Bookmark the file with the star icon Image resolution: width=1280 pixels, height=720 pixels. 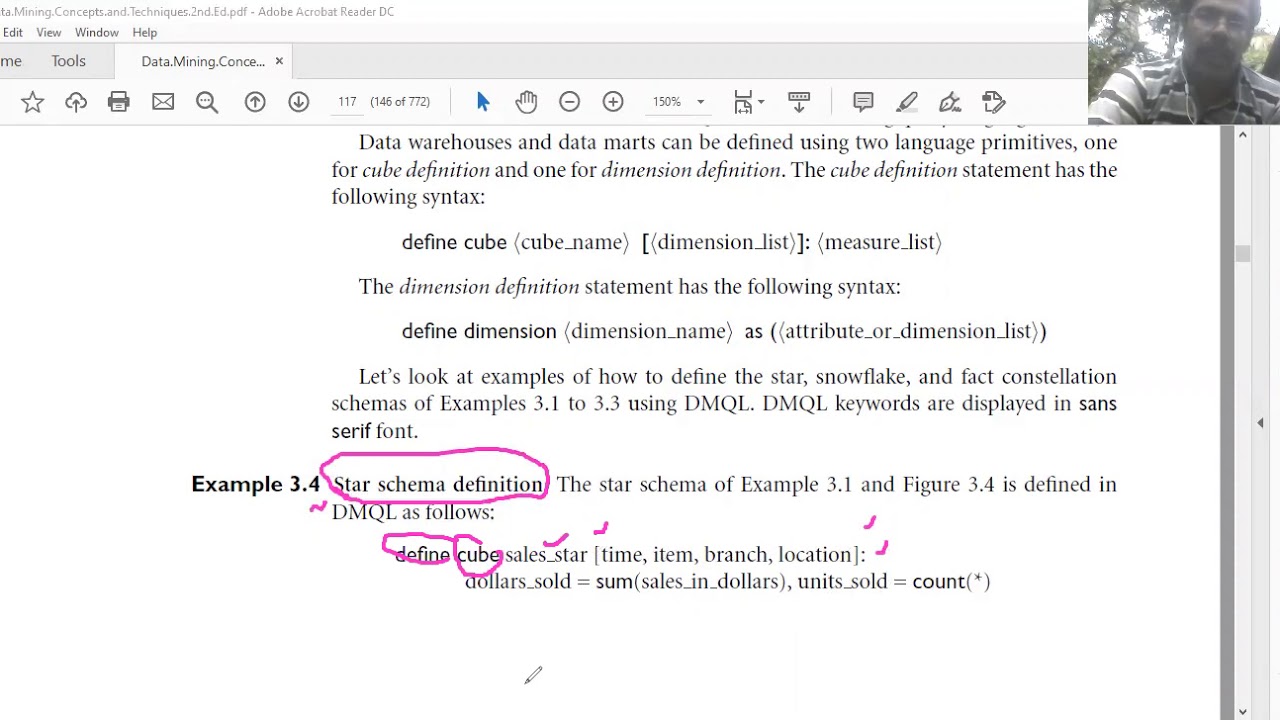(x=32, y=102)
